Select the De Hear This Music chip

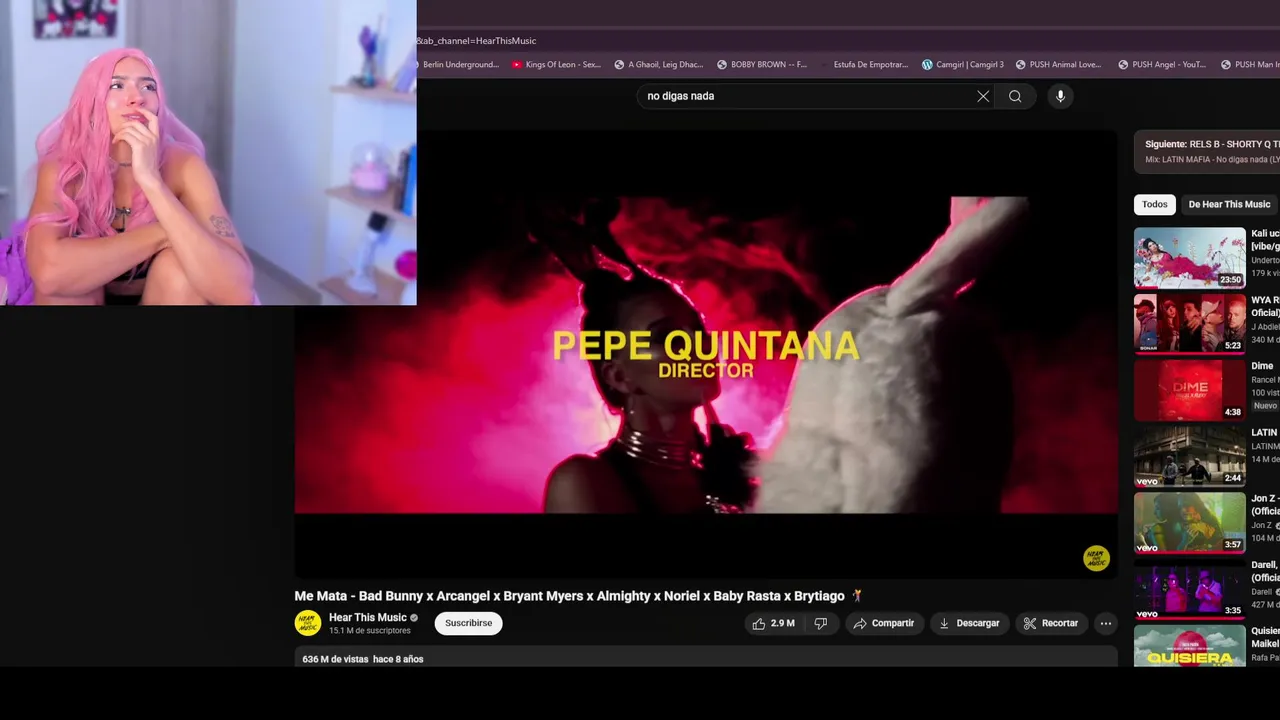1229,204
